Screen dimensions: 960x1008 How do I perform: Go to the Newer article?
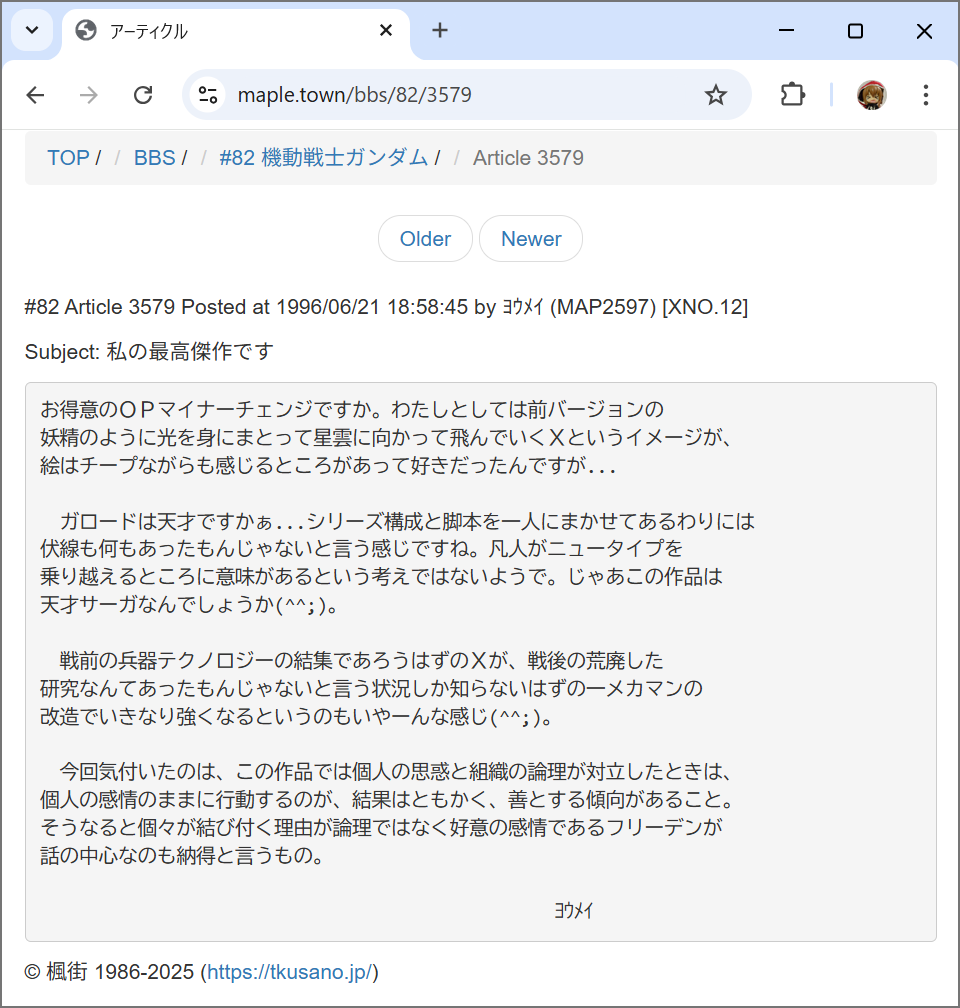pyautogui.click(x=531, y=239)
